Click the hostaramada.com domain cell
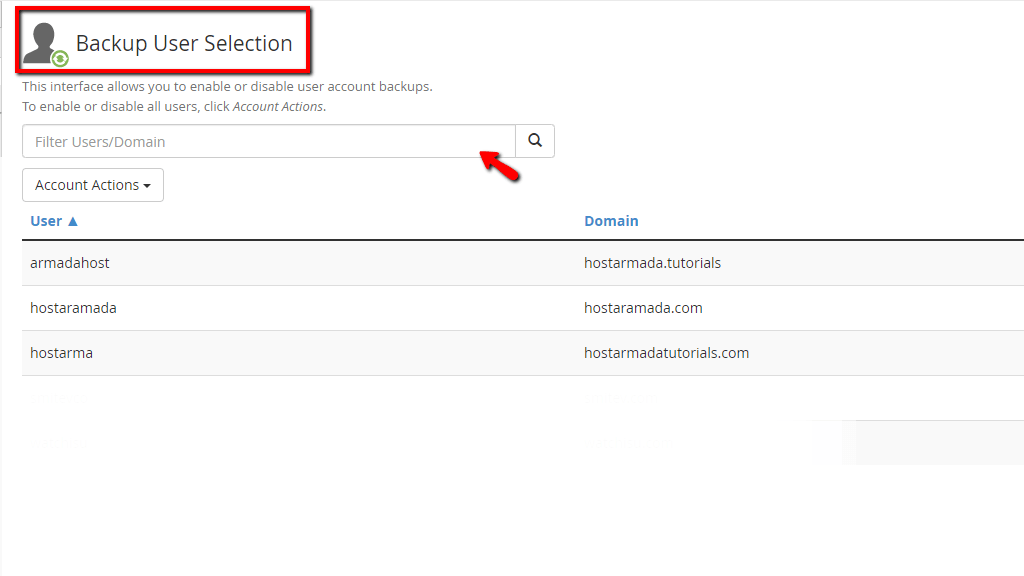Screen dimensions: 1024x576 [x=643, y=308]
